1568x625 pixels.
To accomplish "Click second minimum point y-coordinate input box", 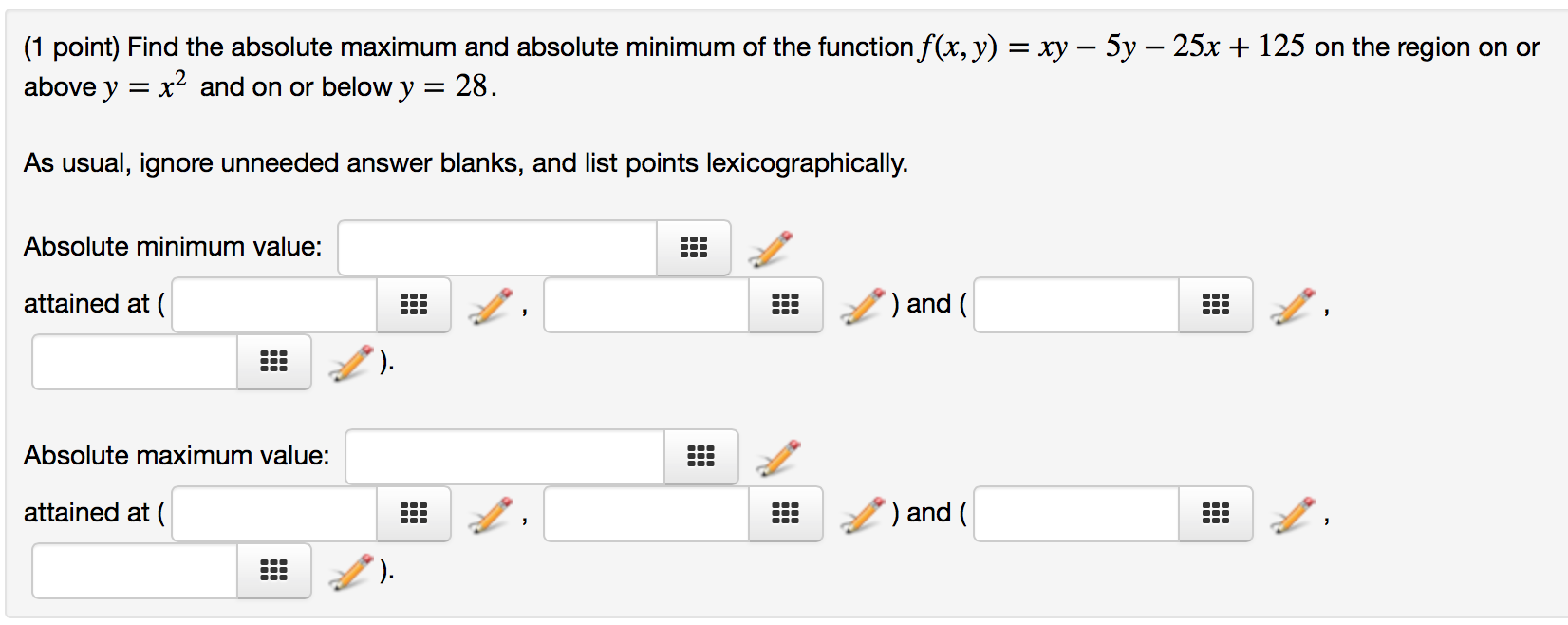I will (135, 362).
